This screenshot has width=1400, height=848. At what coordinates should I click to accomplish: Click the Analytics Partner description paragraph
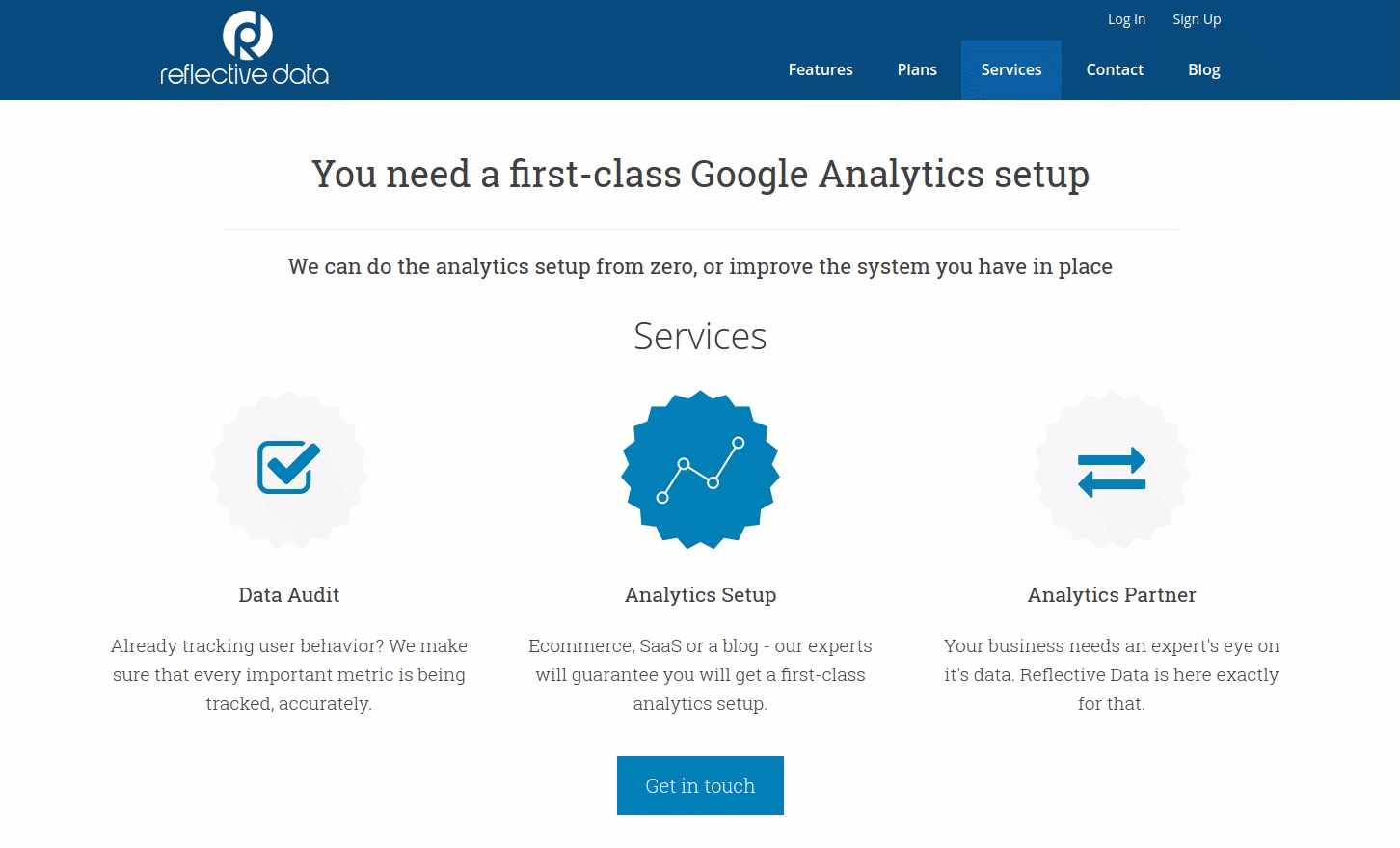[x=1112, y=674]
